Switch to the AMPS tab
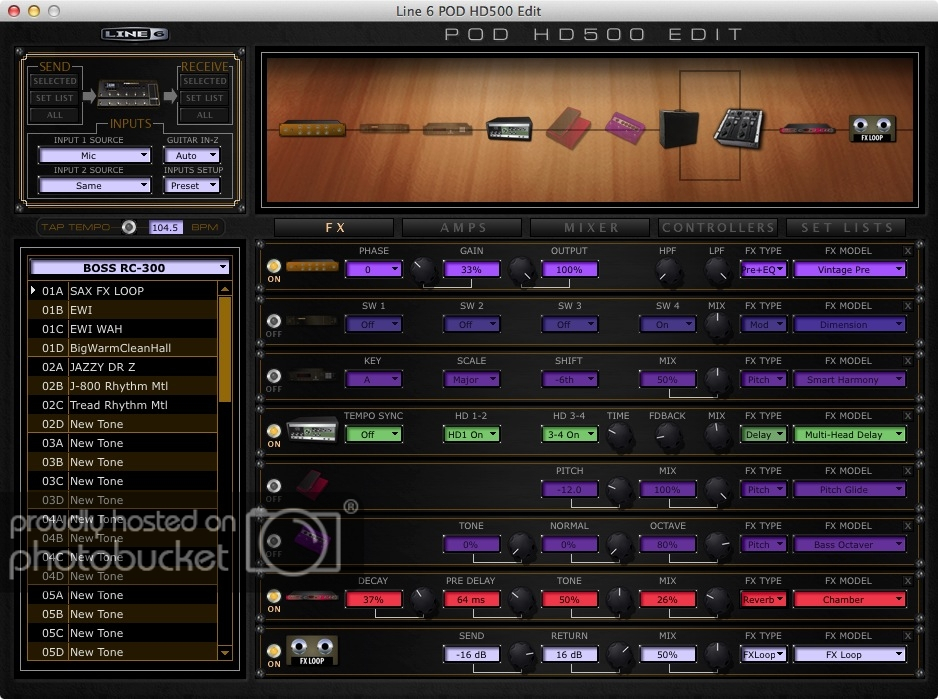This screenshot has height=699, width=938. coord(463,228)
